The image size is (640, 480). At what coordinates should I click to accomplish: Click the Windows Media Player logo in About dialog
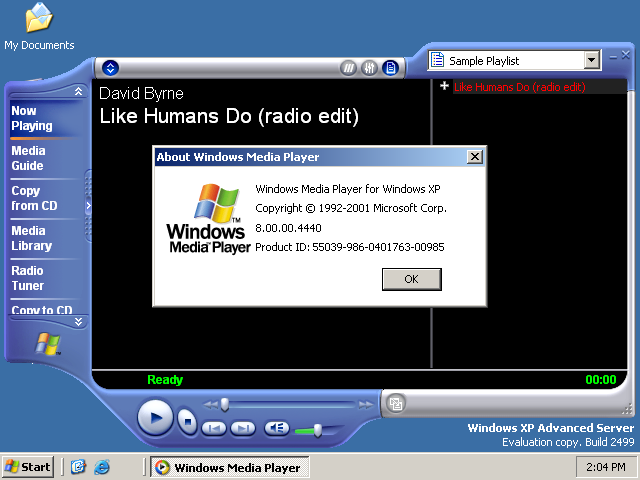click(208, 219)
